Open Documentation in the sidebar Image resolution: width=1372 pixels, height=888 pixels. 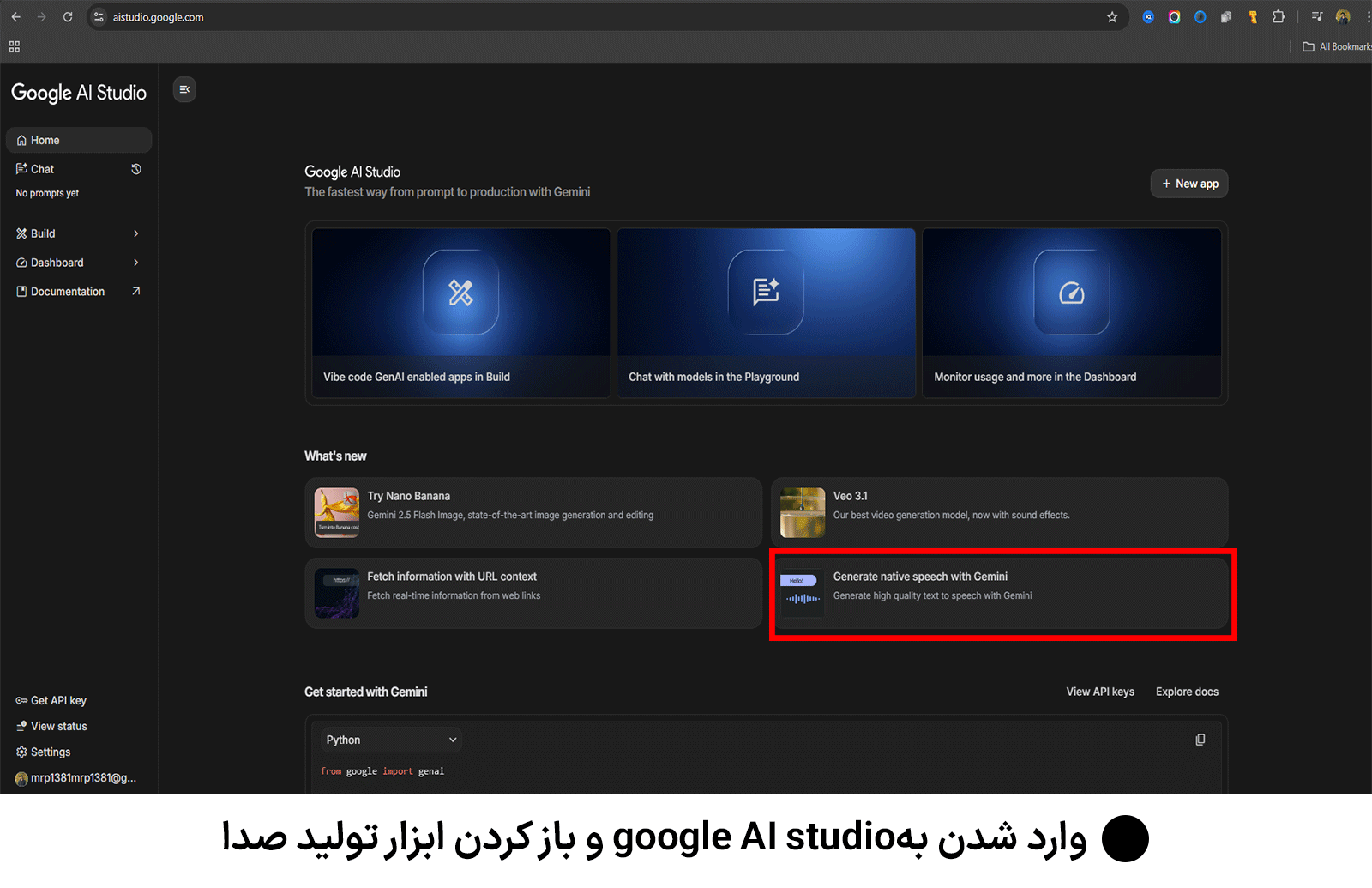pyautogui.click(x=68, y=292)
